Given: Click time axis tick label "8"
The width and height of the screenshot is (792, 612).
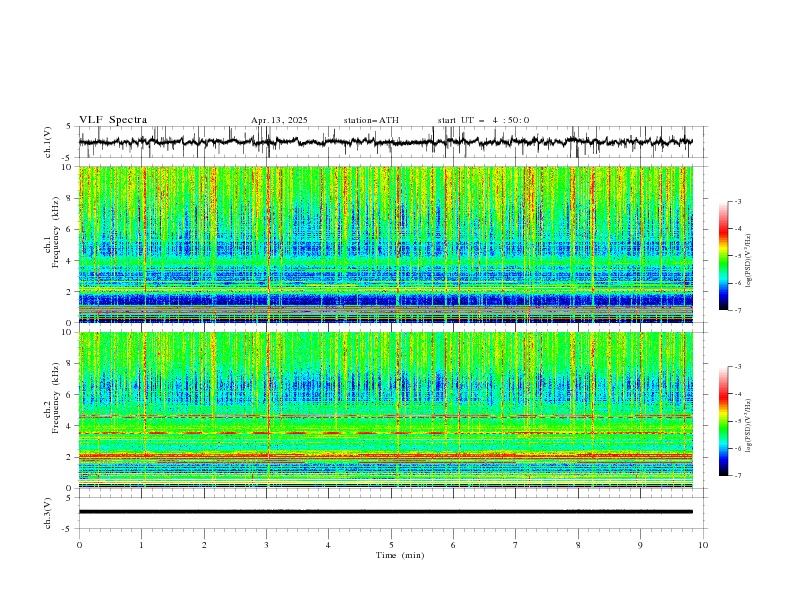Looking at the screenshot, I should click(x=578, y=545).
